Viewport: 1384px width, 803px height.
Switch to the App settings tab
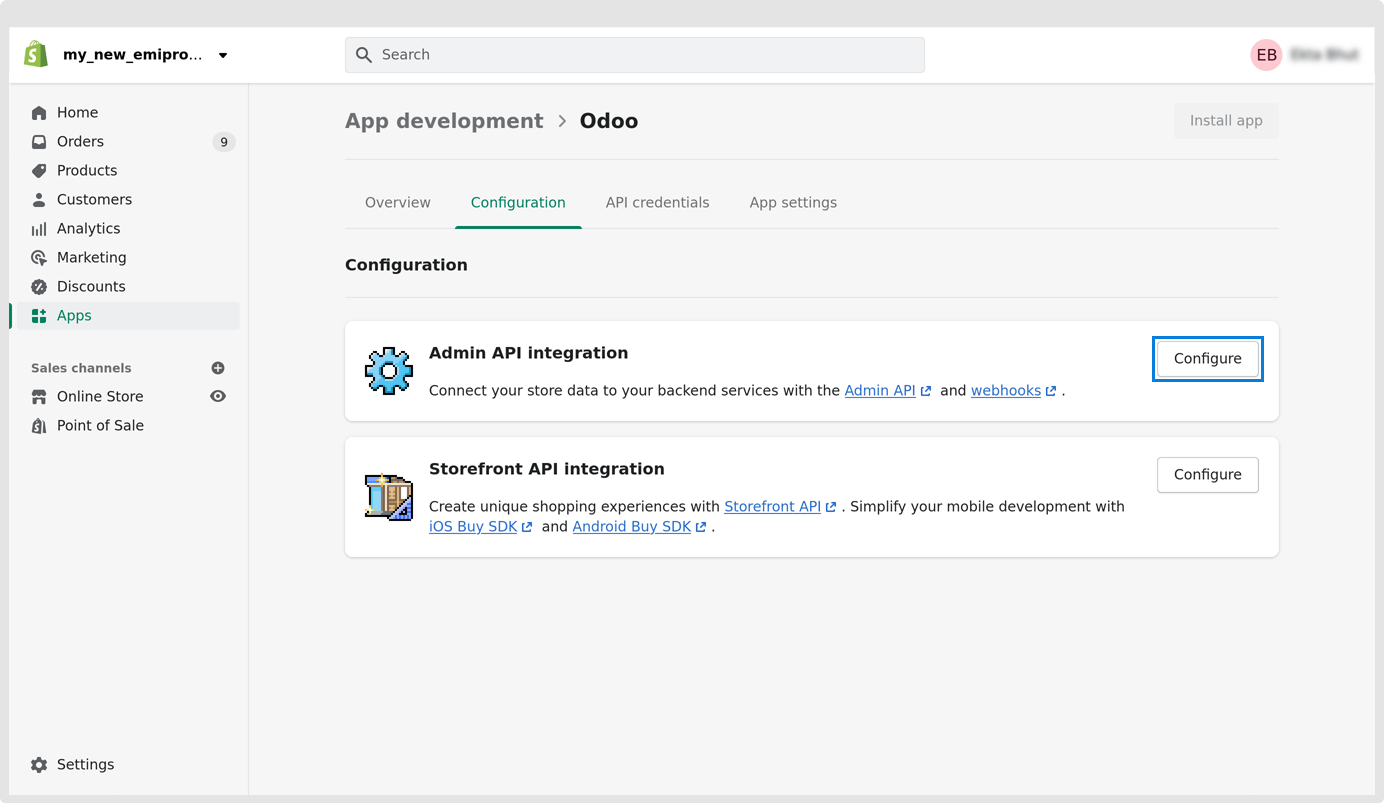(793, 203)
